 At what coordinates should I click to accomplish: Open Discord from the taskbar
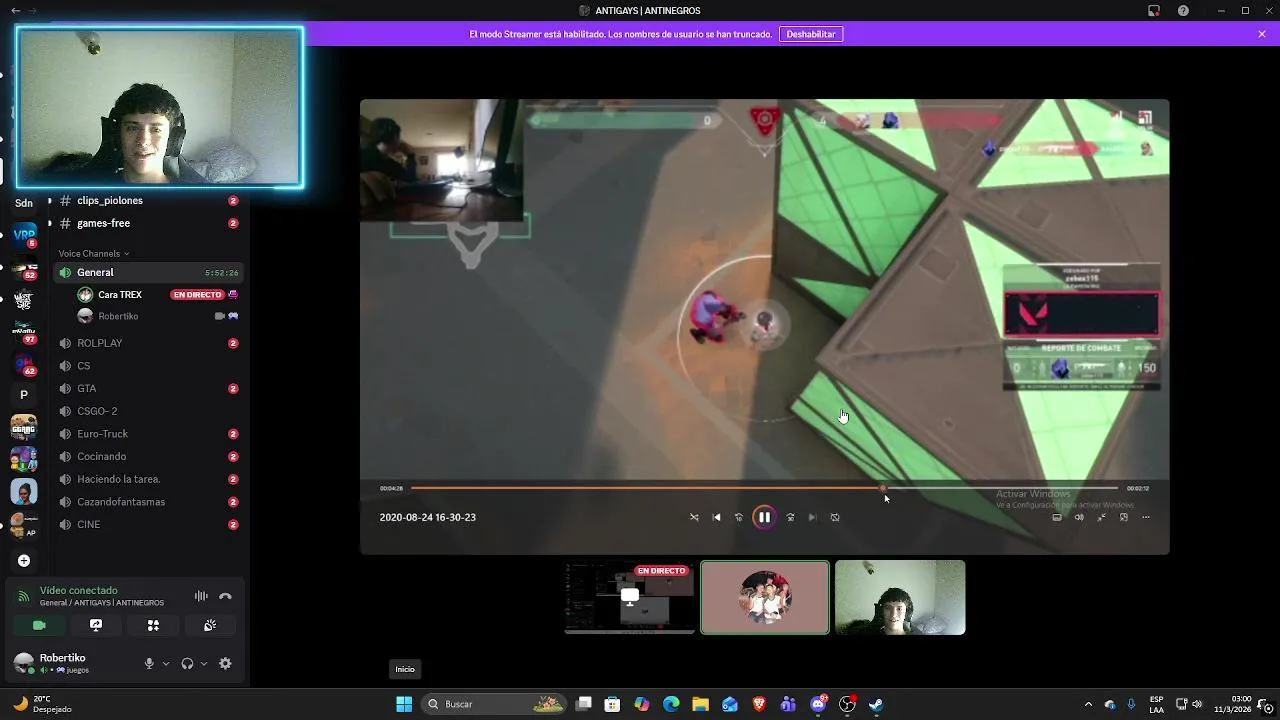[818, 704]
